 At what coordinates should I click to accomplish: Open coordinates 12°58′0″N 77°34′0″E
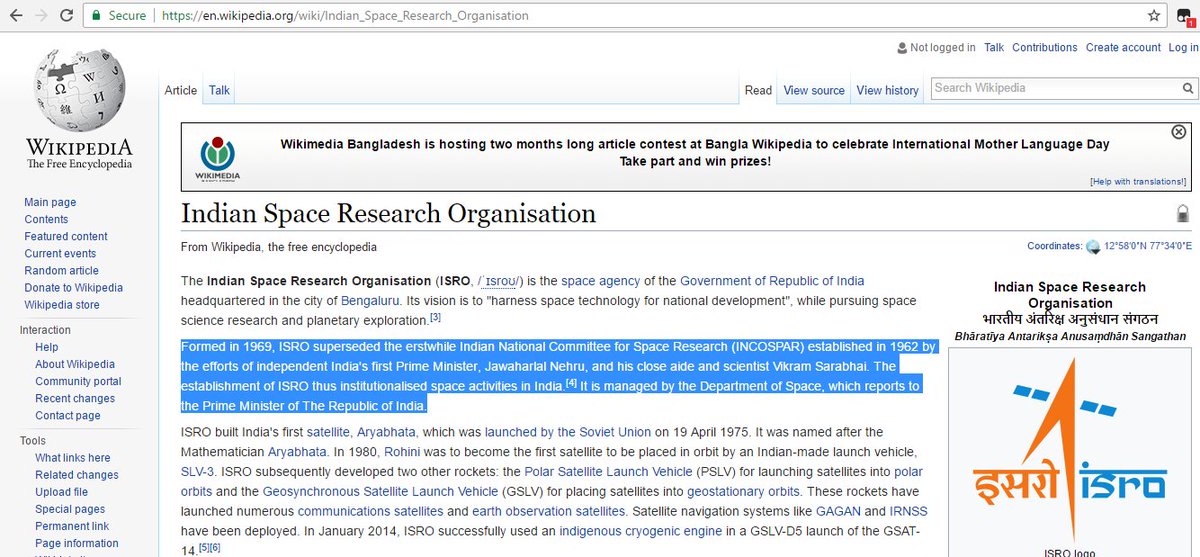pos(1148,246)
